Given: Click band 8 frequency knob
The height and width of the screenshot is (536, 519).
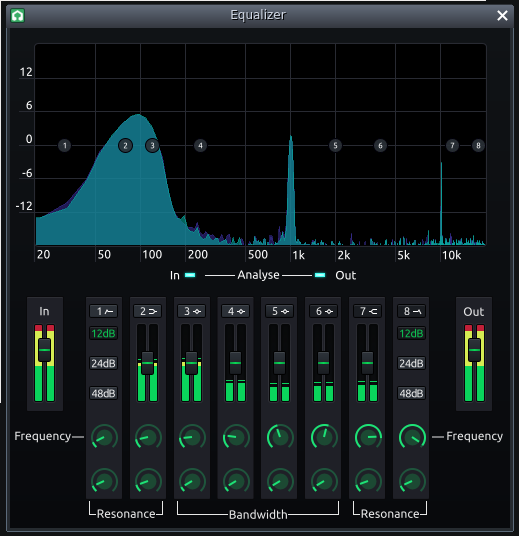Looking at the screenshot, I should pyautogui.click(x=412, y=437).
